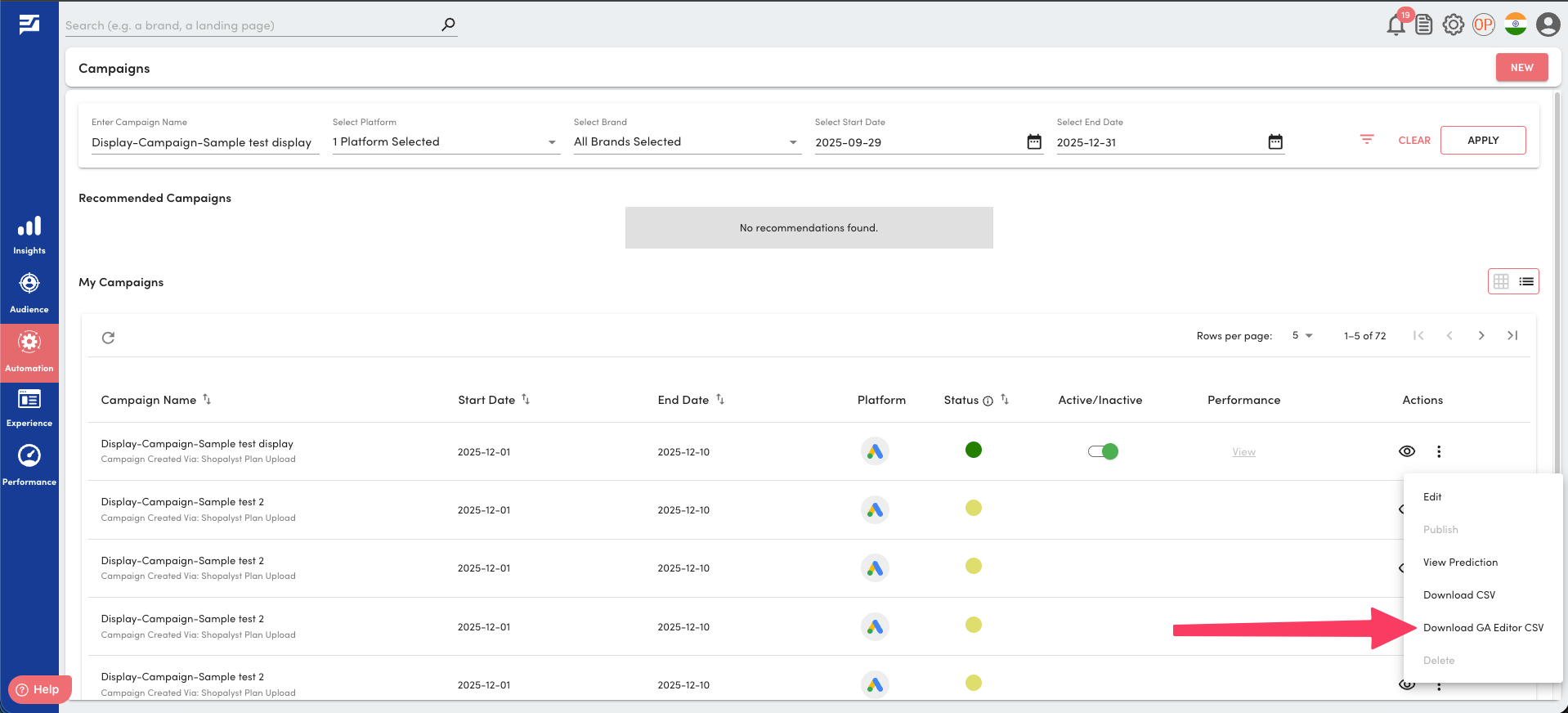
Task: Choose Edit from the actions menu
Action: point(1483,497)
